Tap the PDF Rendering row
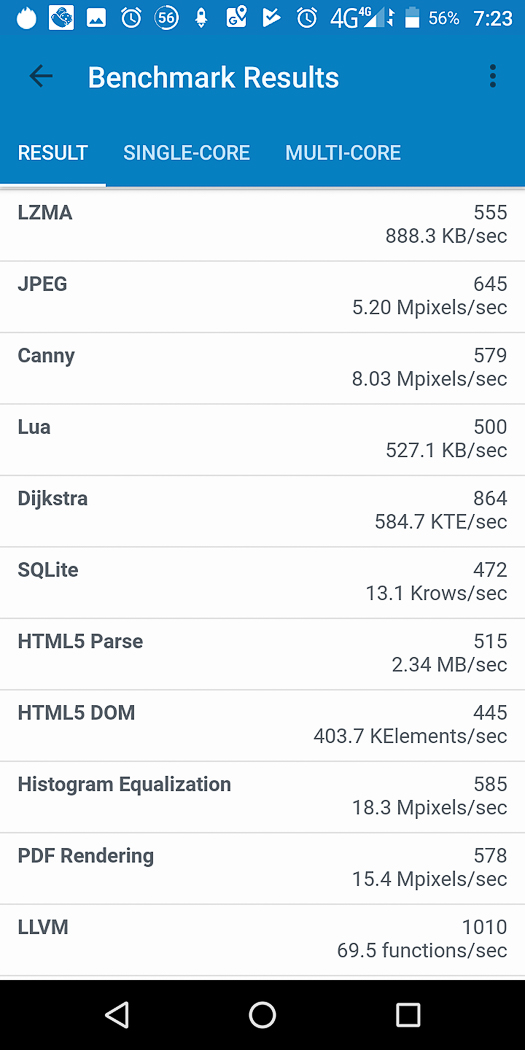 262,869
